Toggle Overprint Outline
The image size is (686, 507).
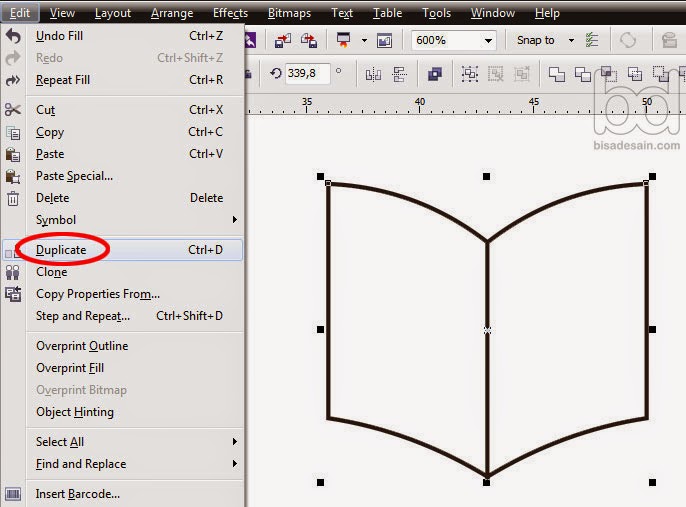pyautogui.click(x=122, y=346)
